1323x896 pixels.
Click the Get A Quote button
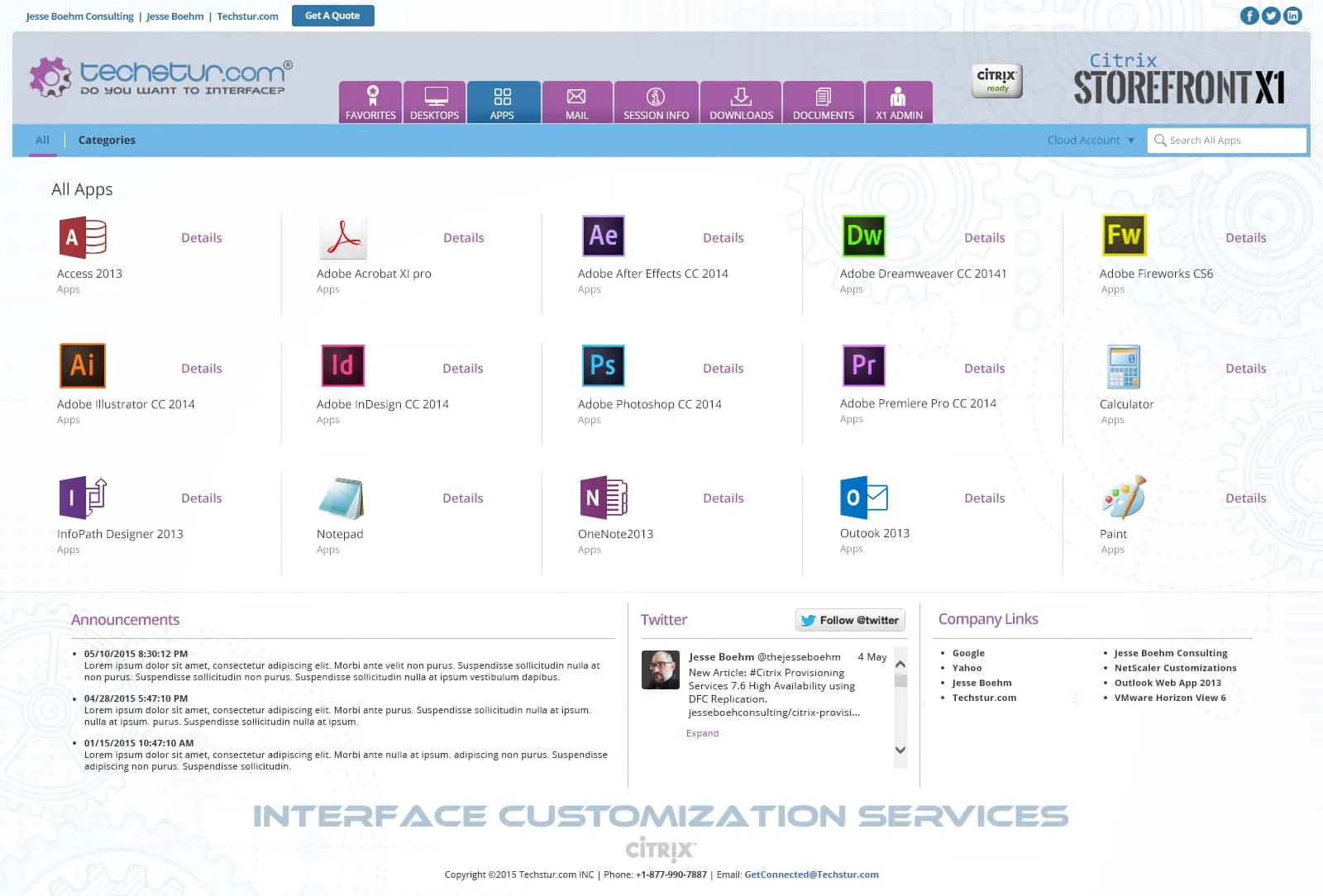click(333, 16)
